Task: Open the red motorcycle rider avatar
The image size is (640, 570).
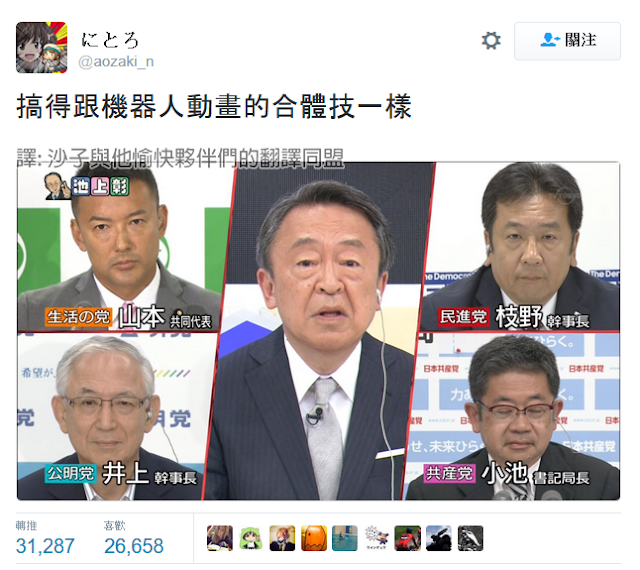Action: point(407,538)
